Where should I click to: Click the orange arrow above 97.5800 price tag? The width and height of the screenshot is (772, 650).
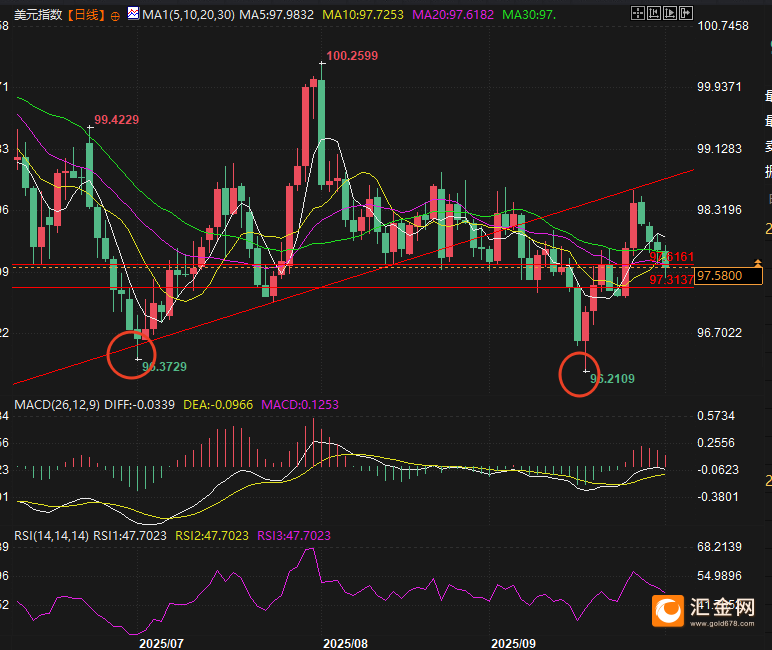[x=760, y=262]
